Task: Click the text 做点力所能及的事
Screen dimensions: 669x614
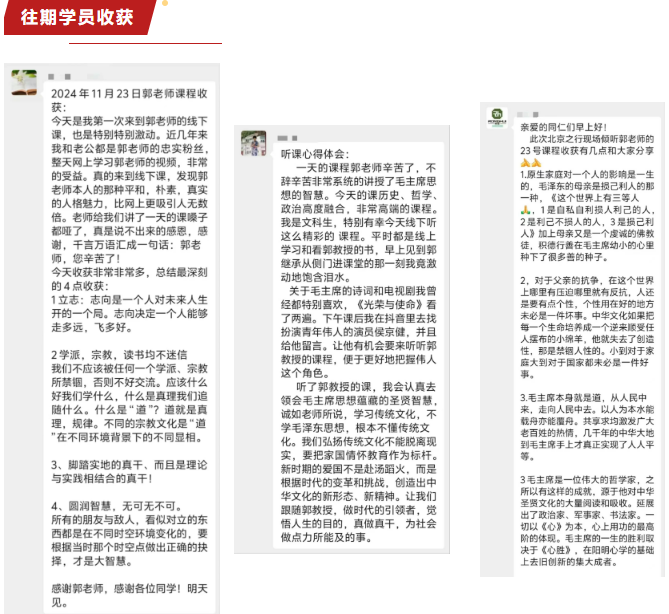Action: [326, 538]
